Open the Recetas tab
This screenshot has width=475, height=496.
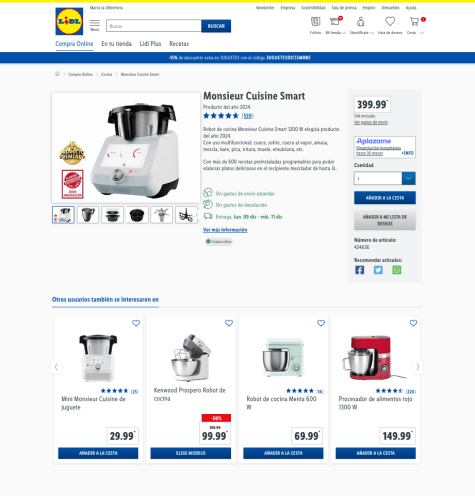pos(179,44)
